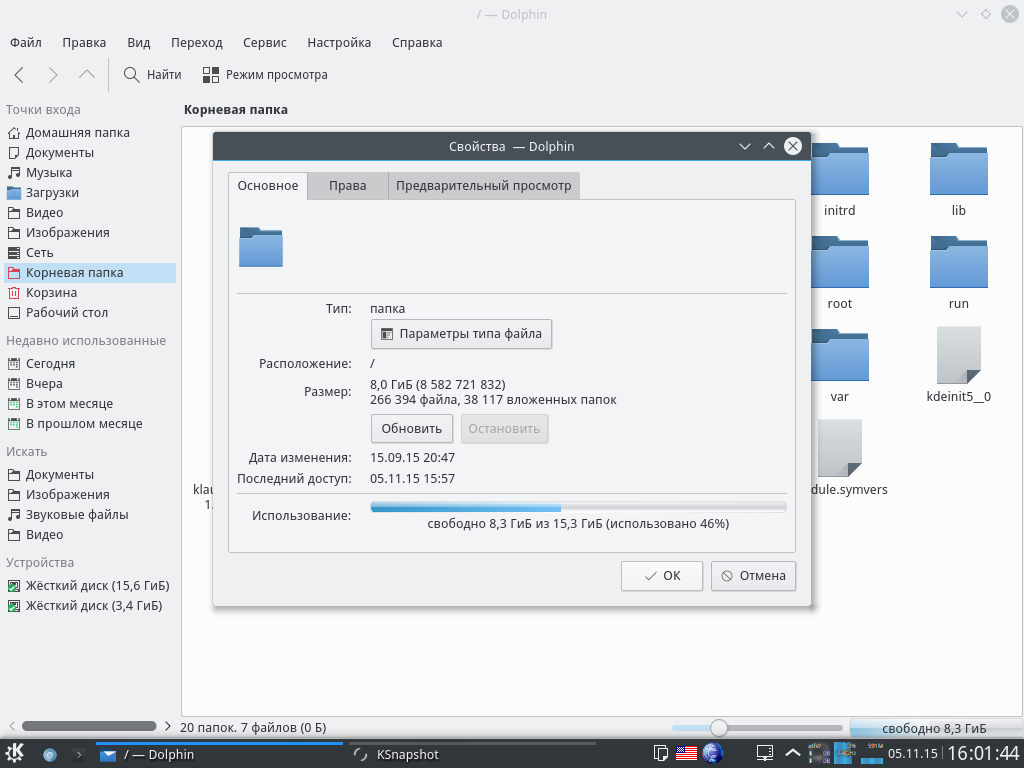Screen dimensions: 1024x768
Task: Click free space bar свободно 8,3 ГиБ
Action: pyautogui.click(x=935, y=728)
